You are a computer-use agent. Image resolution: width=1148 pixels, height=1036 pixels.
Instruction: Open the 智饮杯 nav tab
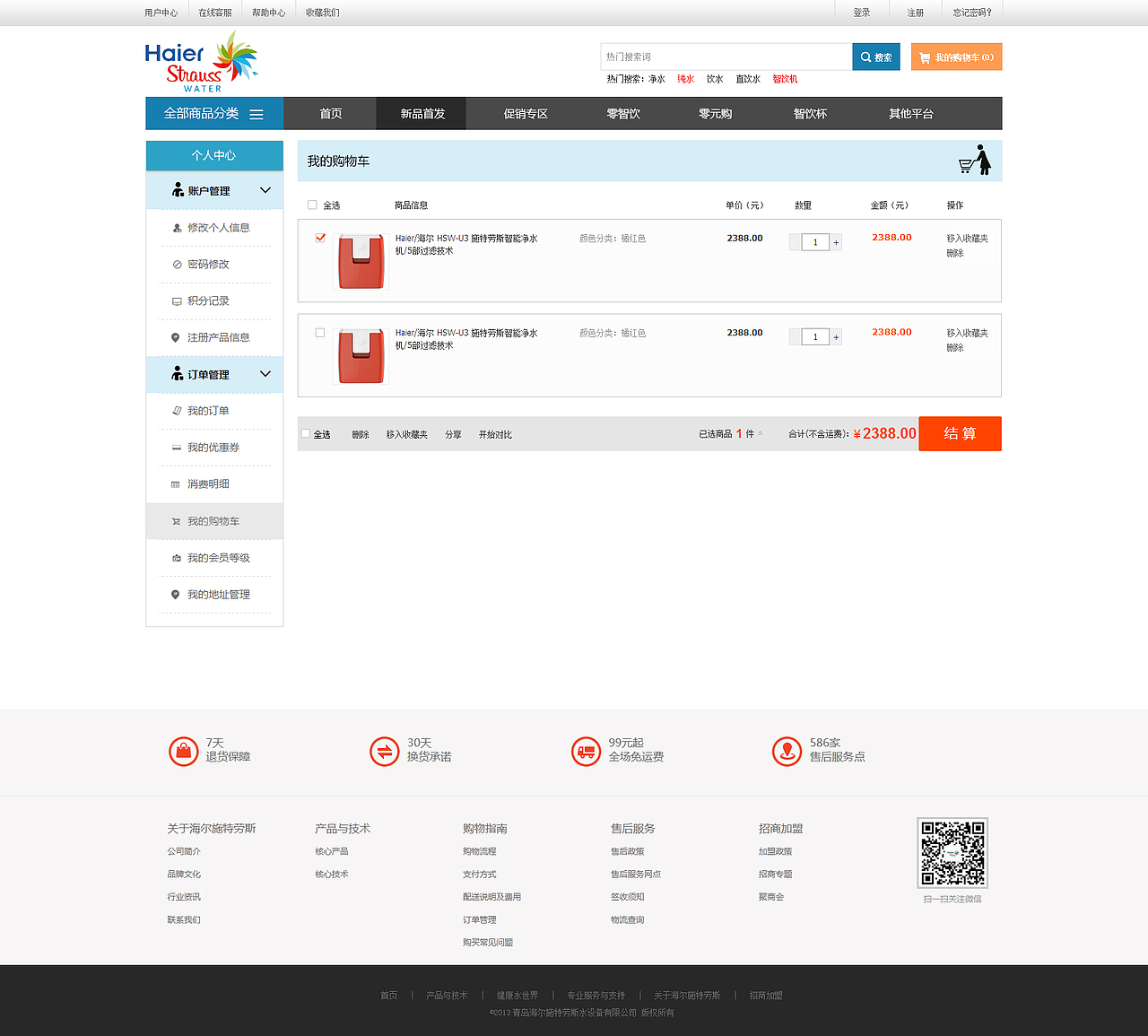coord(810,114)
